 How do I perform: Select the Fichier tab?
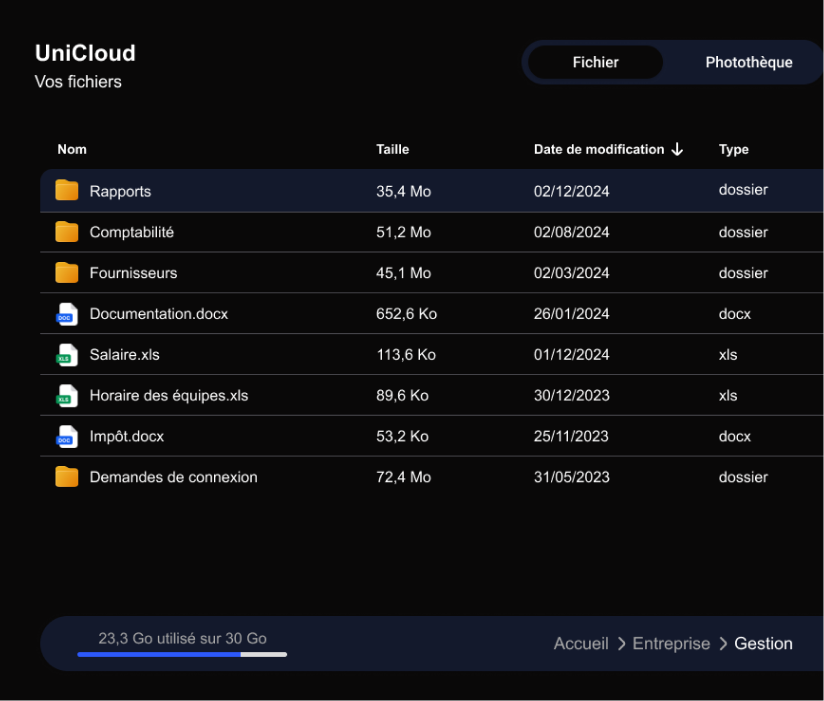[594, 62]
